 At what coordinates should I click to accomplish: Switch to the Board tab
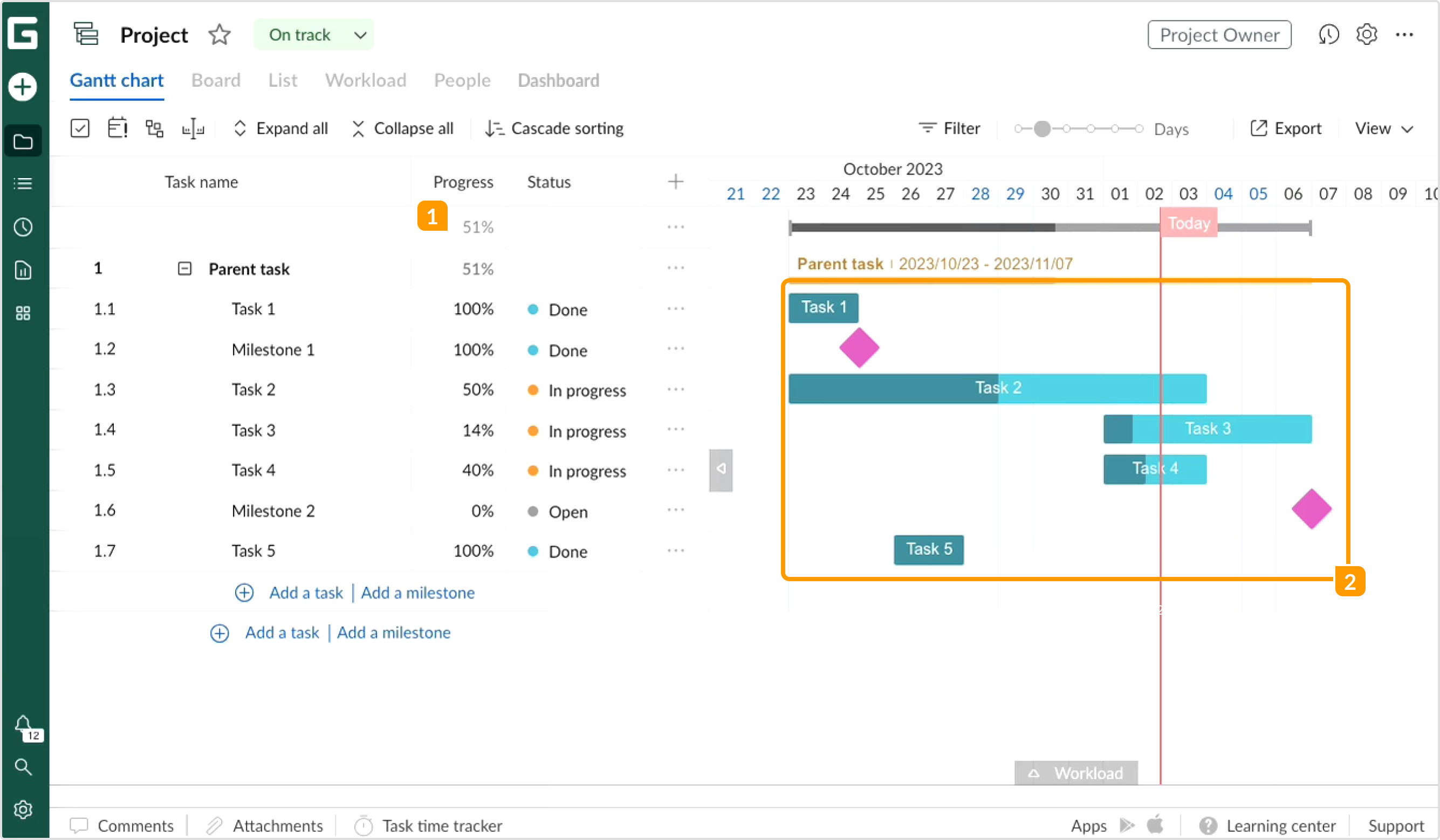(216, 80)
